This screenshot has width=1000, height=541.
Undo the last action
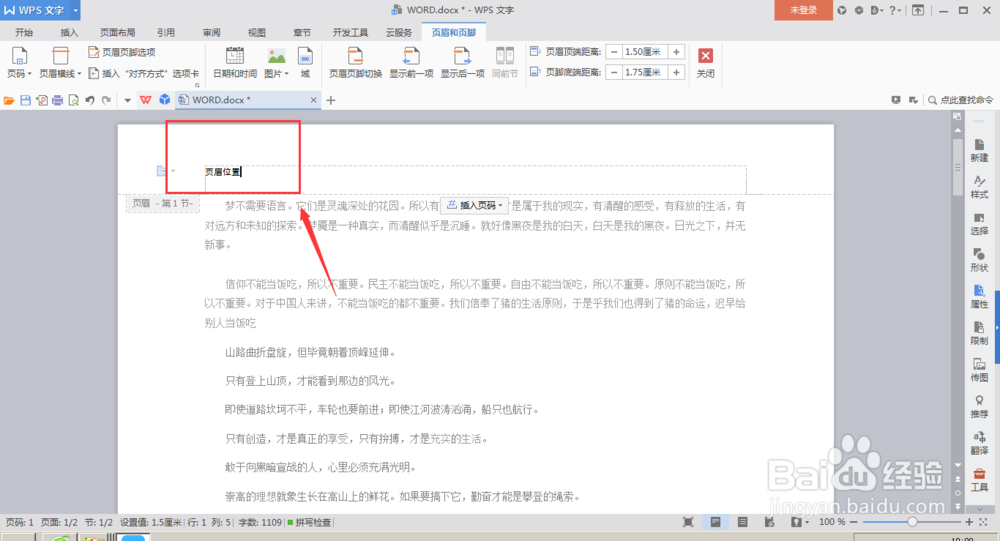coord(90,100)
